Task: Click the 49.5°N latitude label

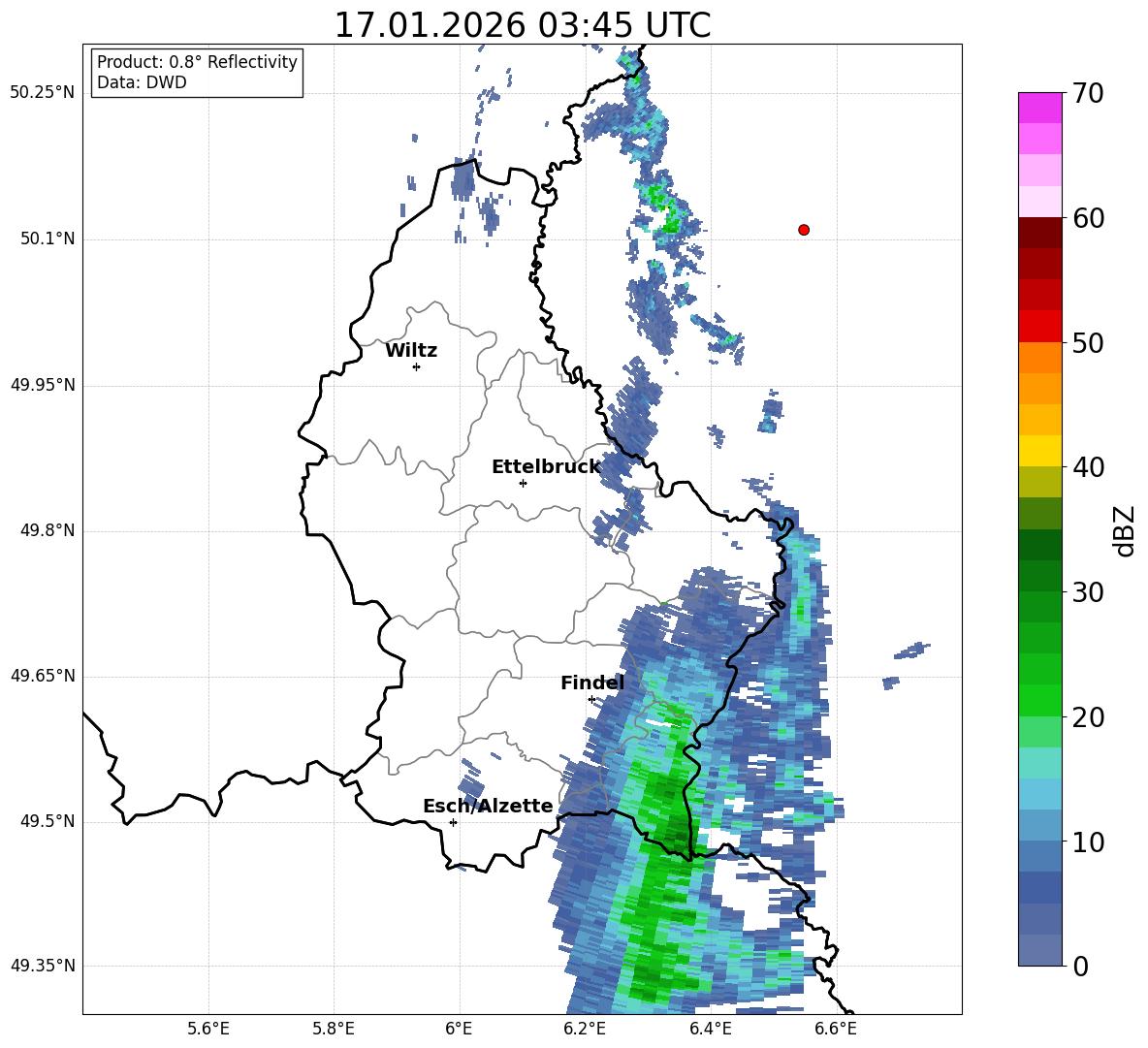Action: tap(47, 821)
